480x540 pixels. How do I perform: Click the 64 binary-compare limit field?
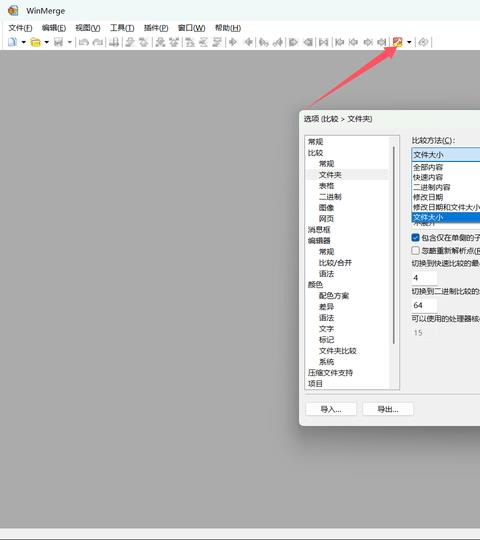point(424,305)
